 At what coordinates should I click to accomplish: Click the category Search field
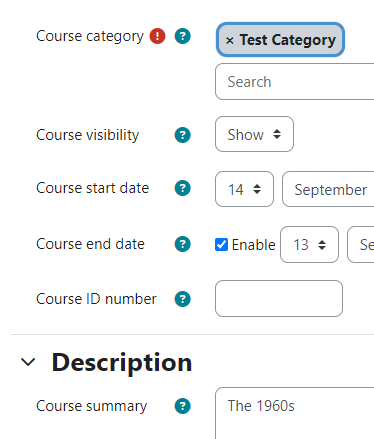point(295,82)
